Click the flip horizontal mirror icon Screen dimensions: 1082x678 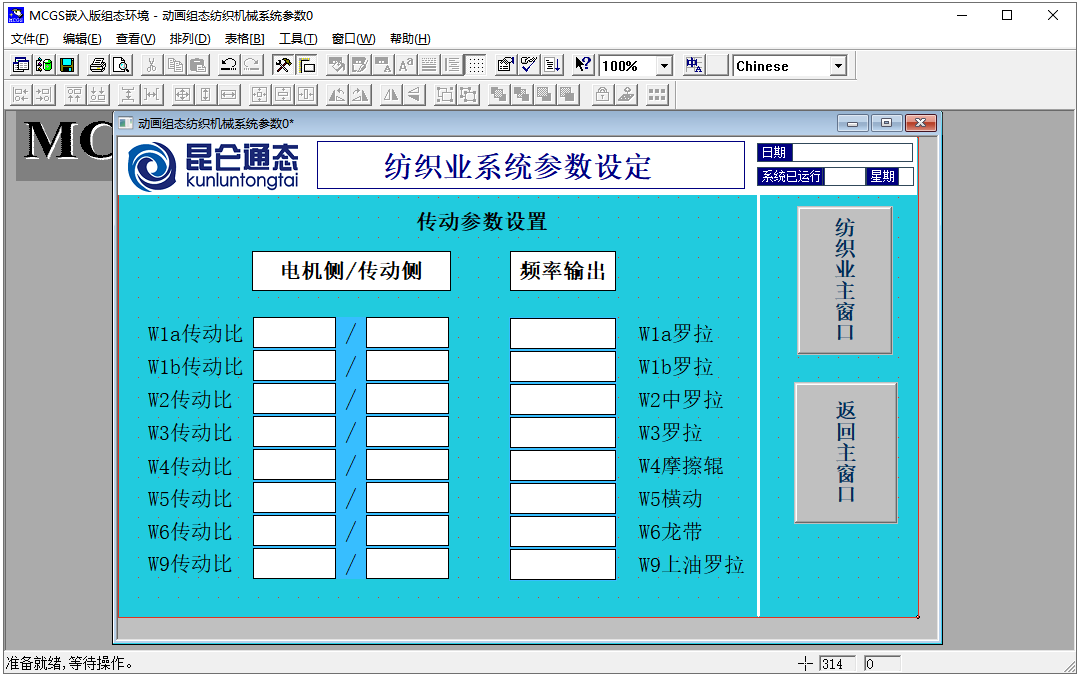[391, 94]
